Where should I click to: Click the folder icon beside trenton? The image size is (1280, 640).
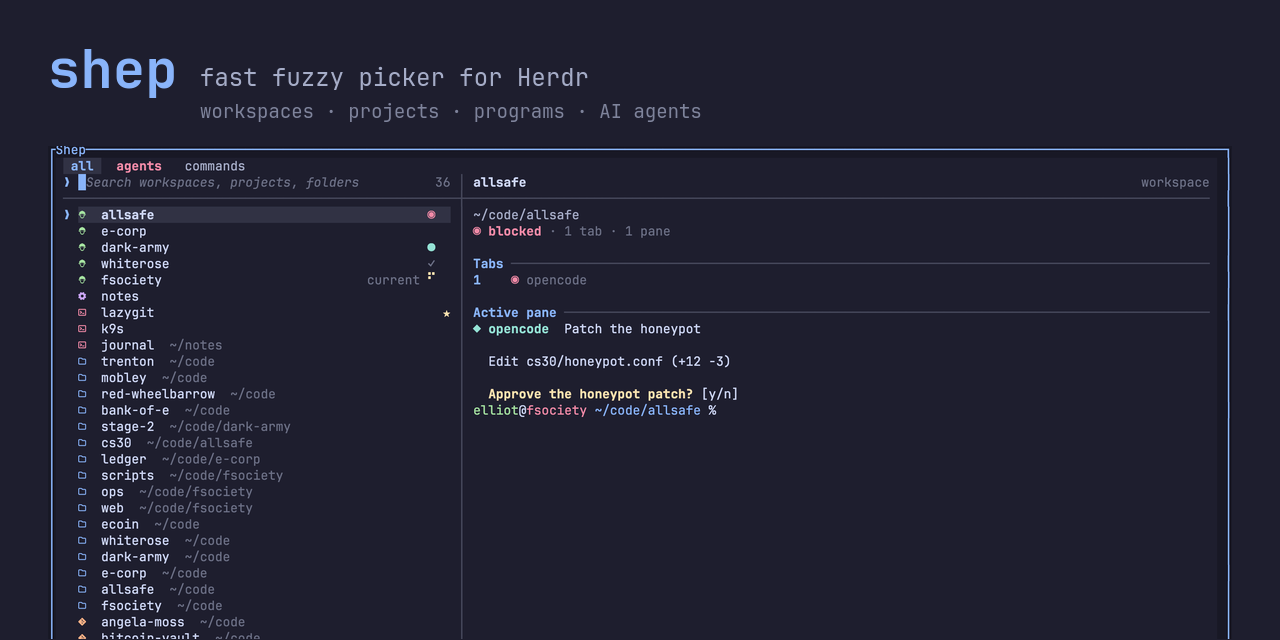[x=82, y=362]
